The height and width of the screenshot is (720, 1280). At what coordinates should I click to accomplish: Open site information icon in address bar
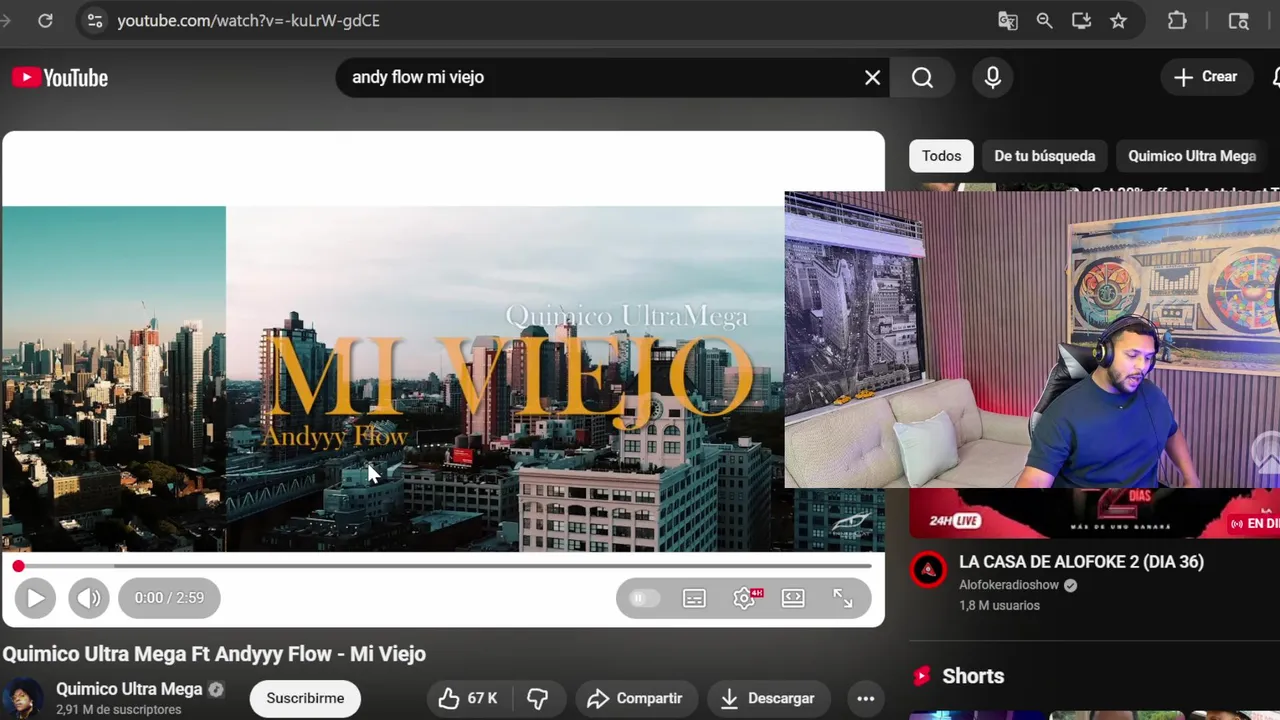[x=94, y=20]
